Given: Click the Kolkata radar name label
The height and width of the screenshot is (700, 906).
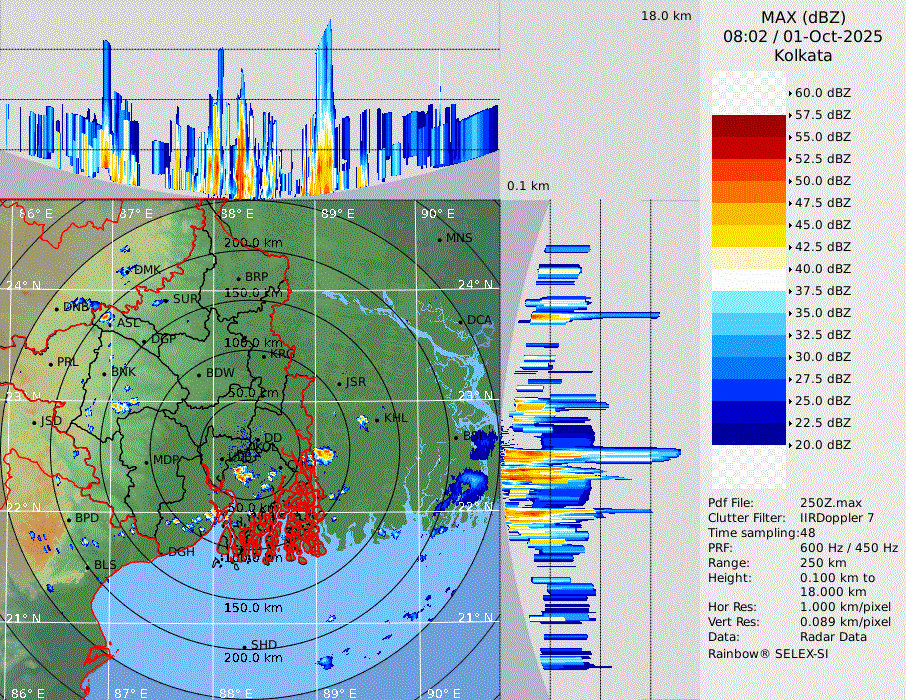Looking at the screenshot, I should (x=803, y=55).
